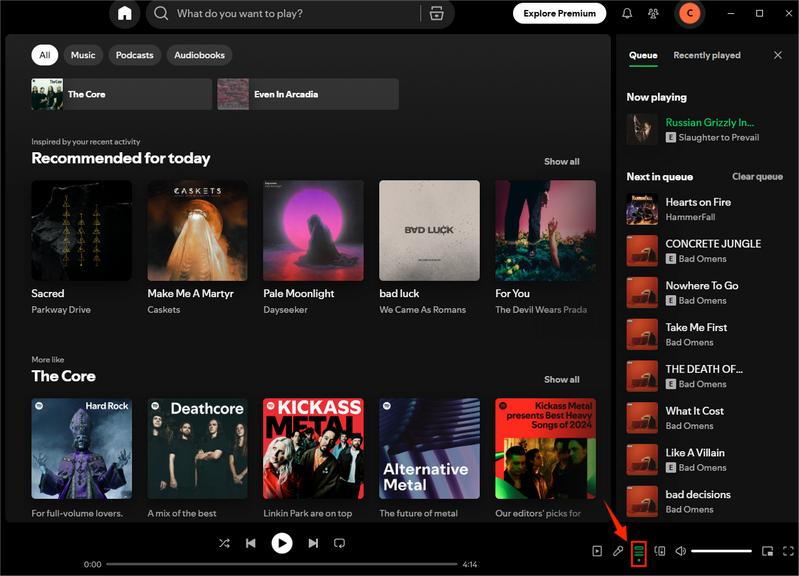Switch to the Queue tab
The width and height of the screenshot is (799, 576).
pyautogui.click(x=643, y=55)
